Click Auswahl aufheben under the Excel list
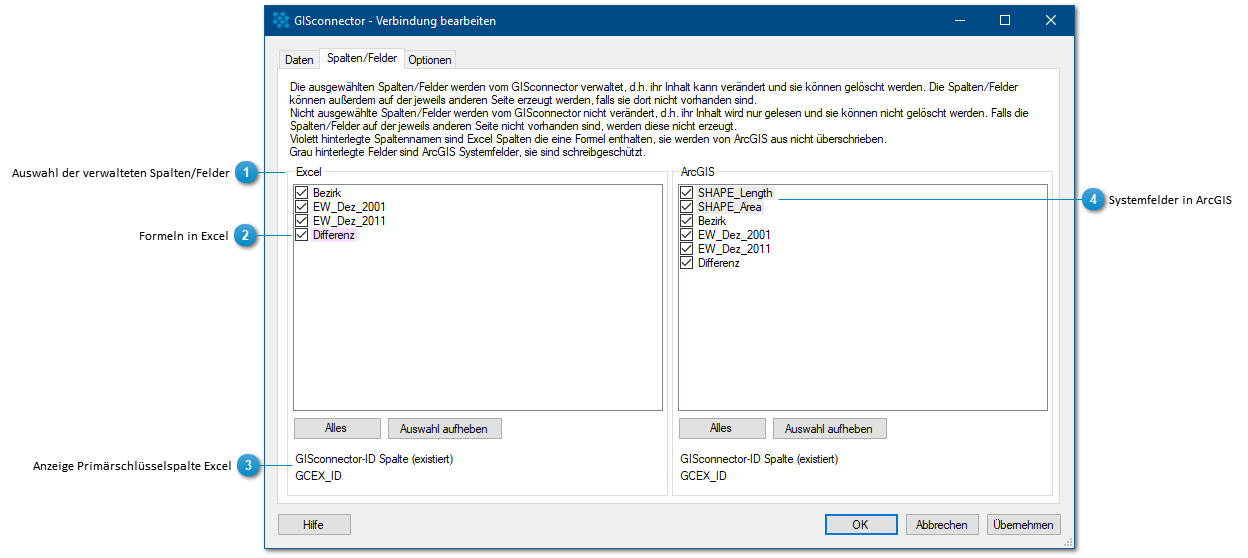Screen dimensions: 1248x558 click(444, 428)
